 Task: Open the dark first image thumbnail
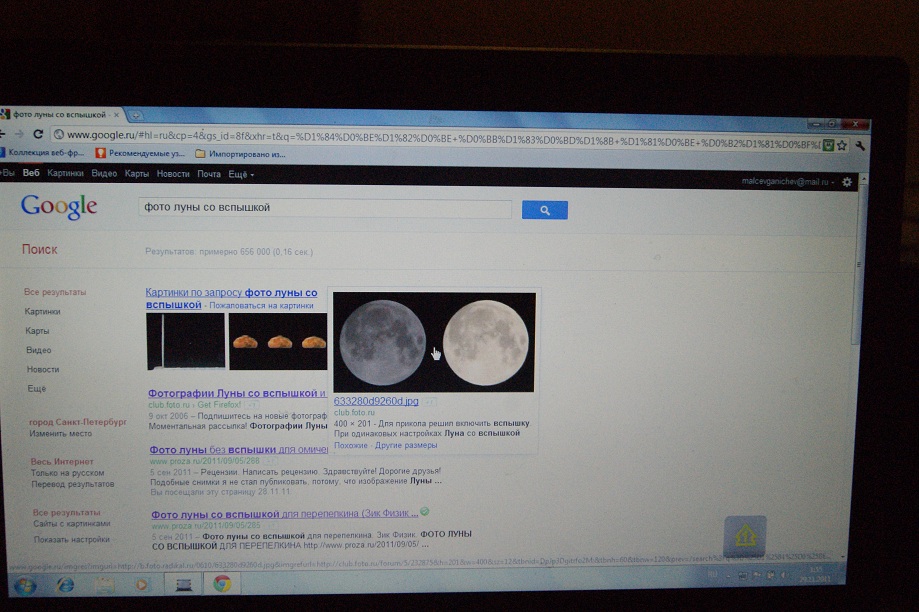point(186,341)
